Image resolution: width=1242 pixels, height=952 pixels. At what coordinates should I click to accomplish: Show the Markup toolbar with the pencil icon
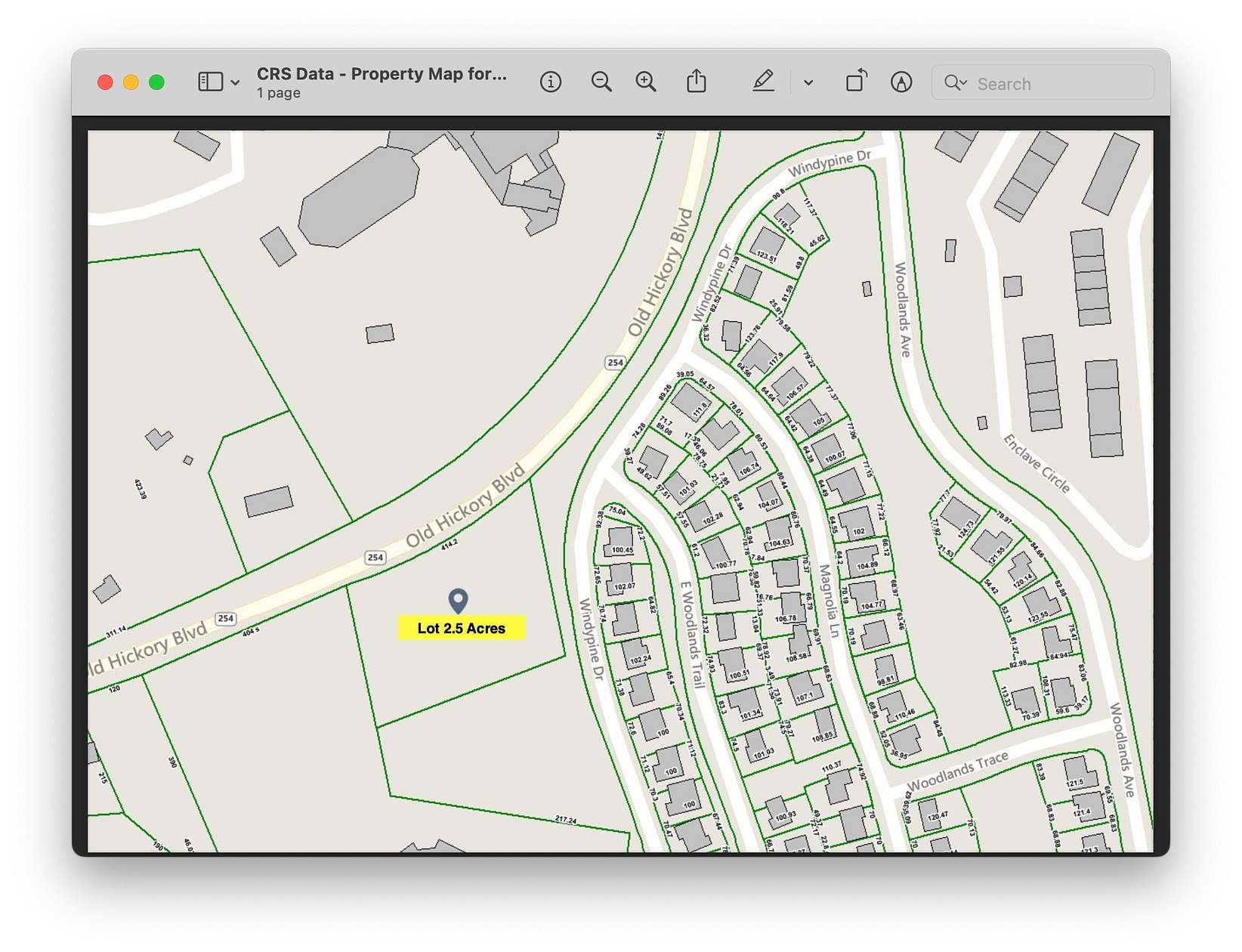(764, 80)
